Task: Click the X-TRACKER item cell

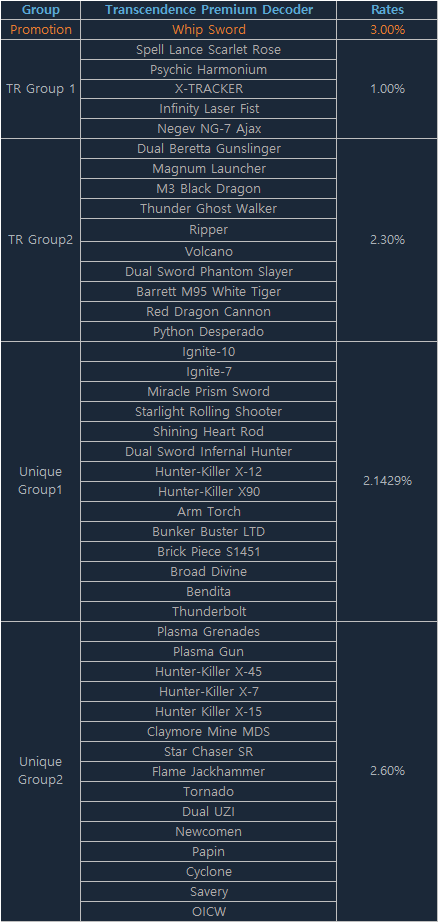Action: coord(209,89)
